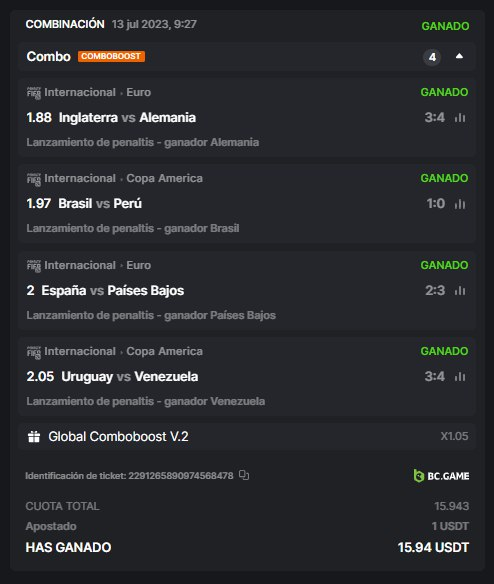Open stats icon for España vs Países Bajos
494x584 pixels.
[460, 291]
